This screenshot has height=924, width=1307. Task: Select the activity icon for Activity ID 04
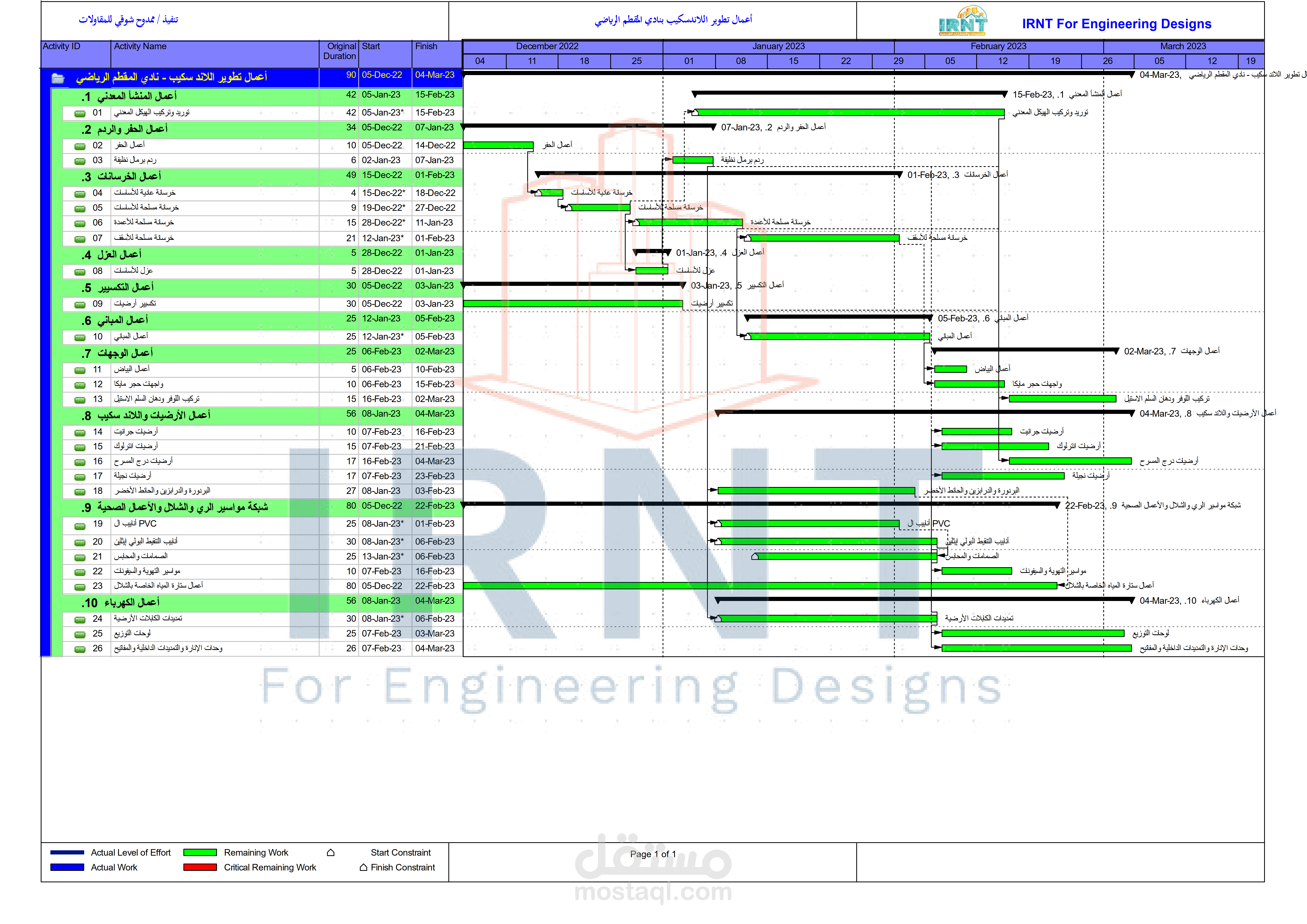pos(80,194)
